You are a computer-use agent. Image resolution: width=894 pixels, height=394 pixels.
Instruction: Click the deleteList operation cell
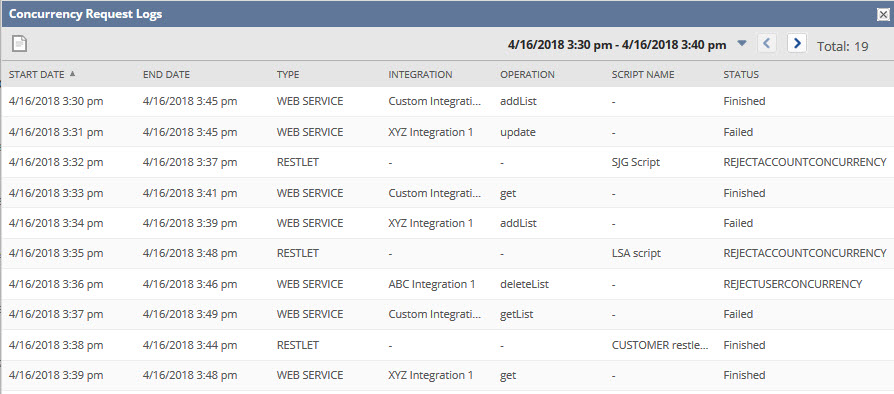(525, 284)
